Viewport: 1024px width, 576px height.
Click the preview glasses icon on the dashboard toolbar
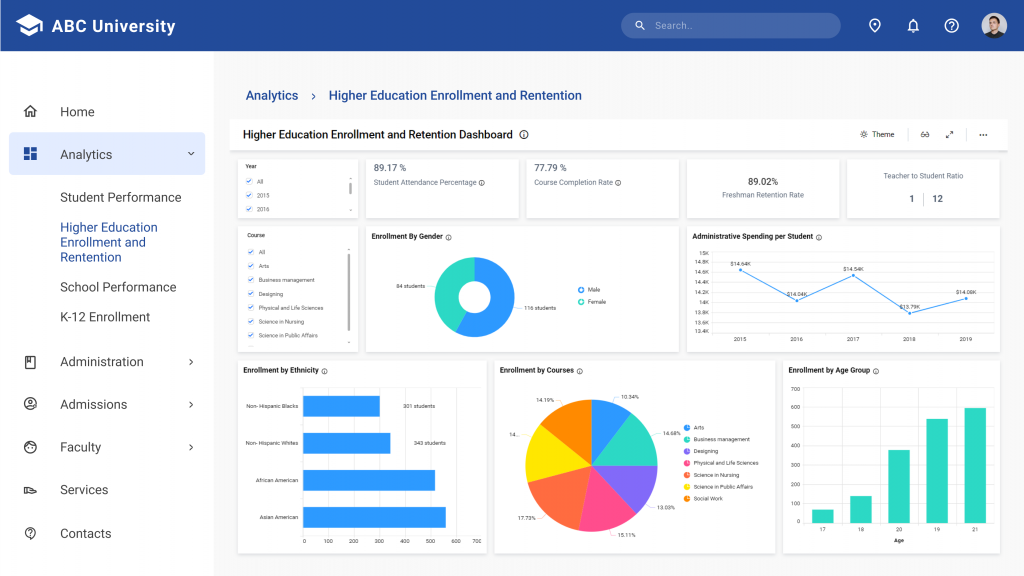point(925,134)
